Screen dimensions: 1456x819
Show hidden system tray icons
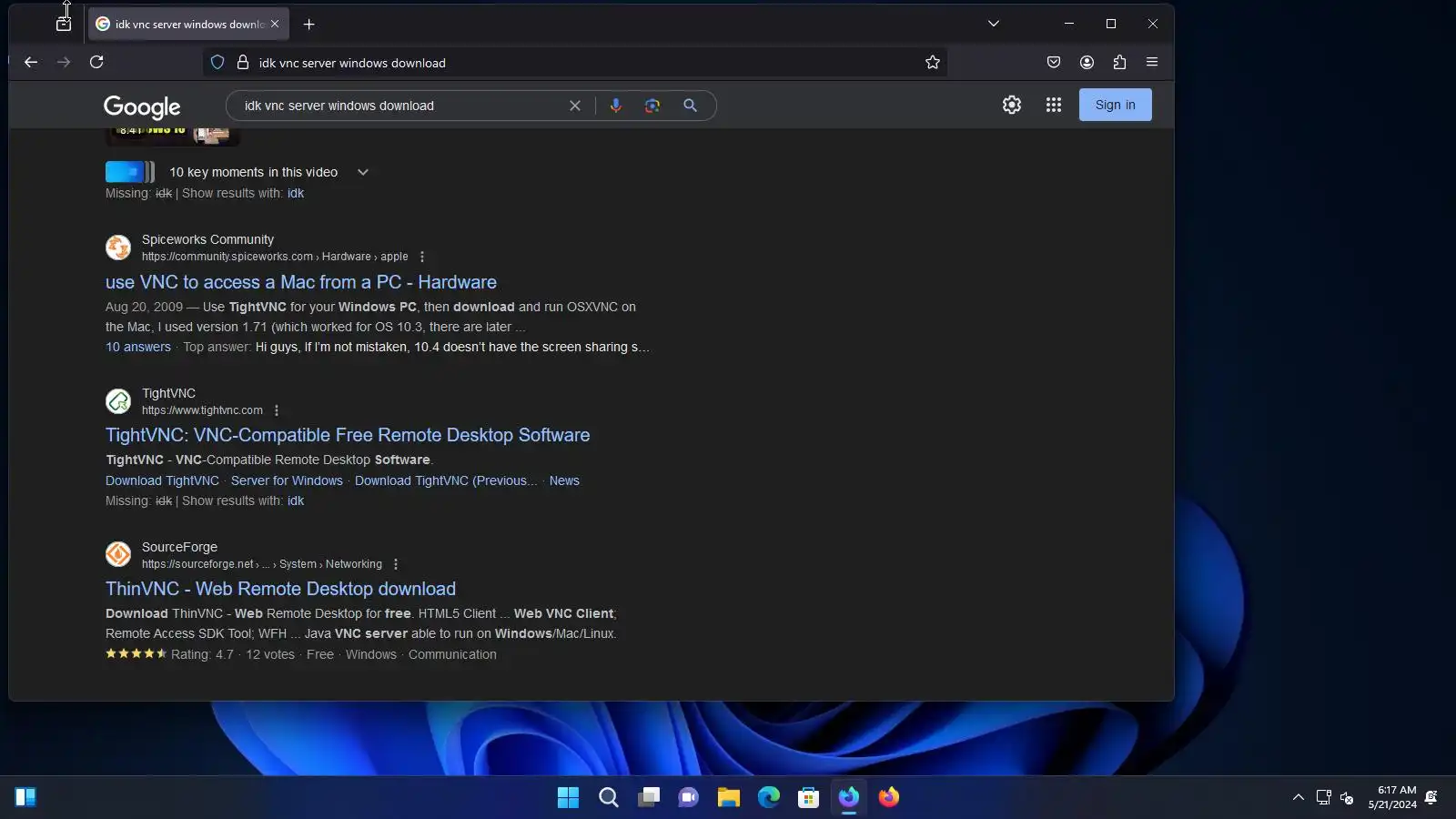tap(1299, 797)
